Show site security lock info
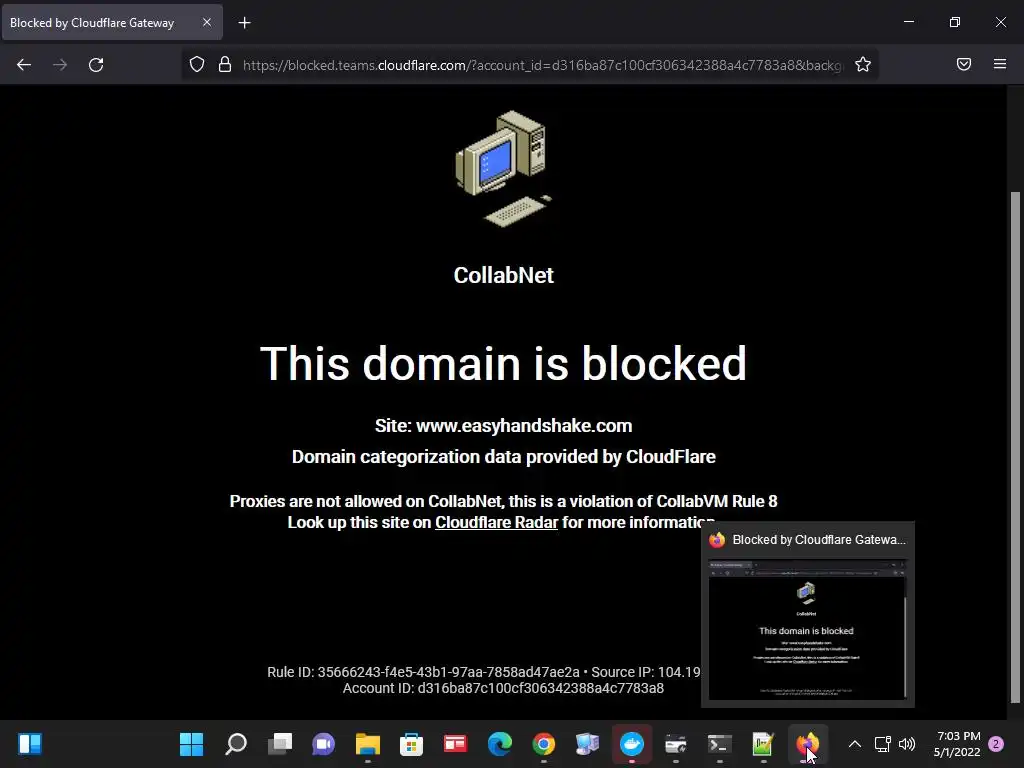This screenshot has width=1024, height=768. click(225, 65)
